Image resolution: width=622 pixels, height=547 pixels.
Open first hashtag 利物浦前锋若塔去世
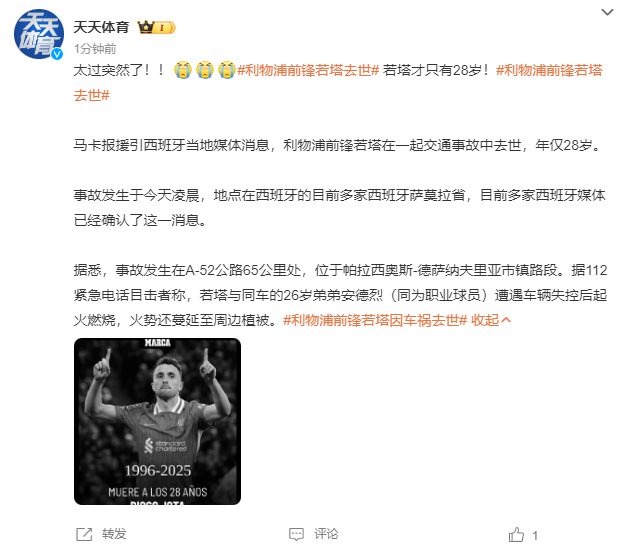click(x=308, y=71)
